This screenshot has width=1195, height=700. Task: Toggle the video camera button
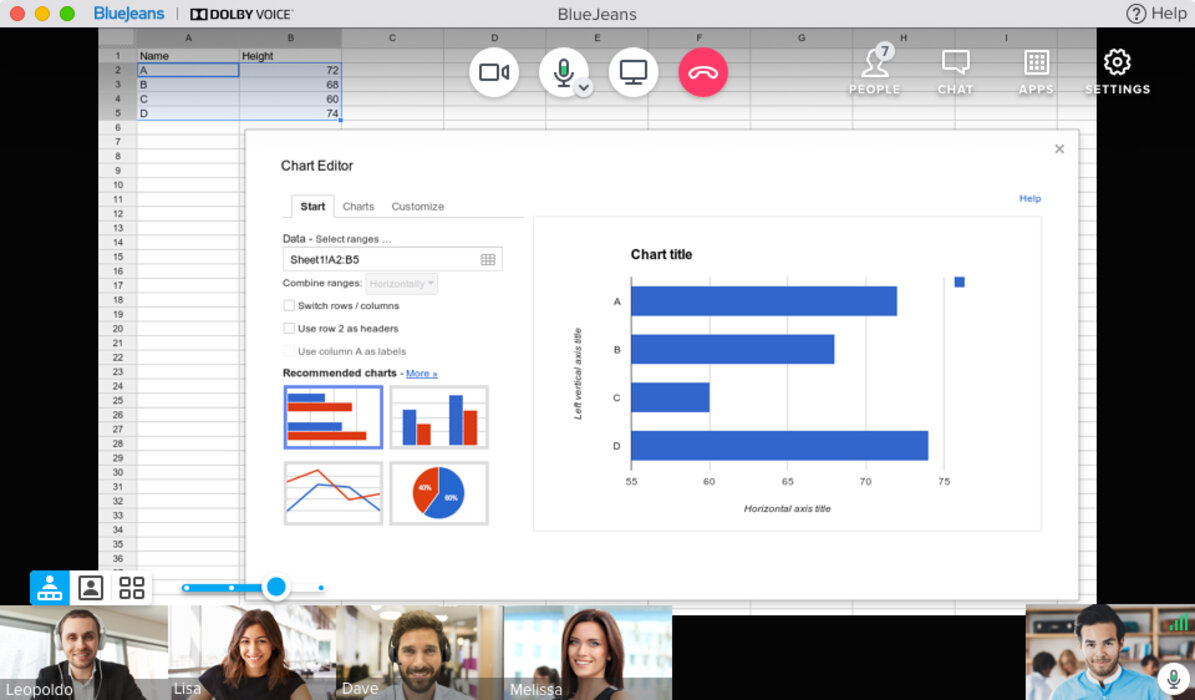pos(494,73)
